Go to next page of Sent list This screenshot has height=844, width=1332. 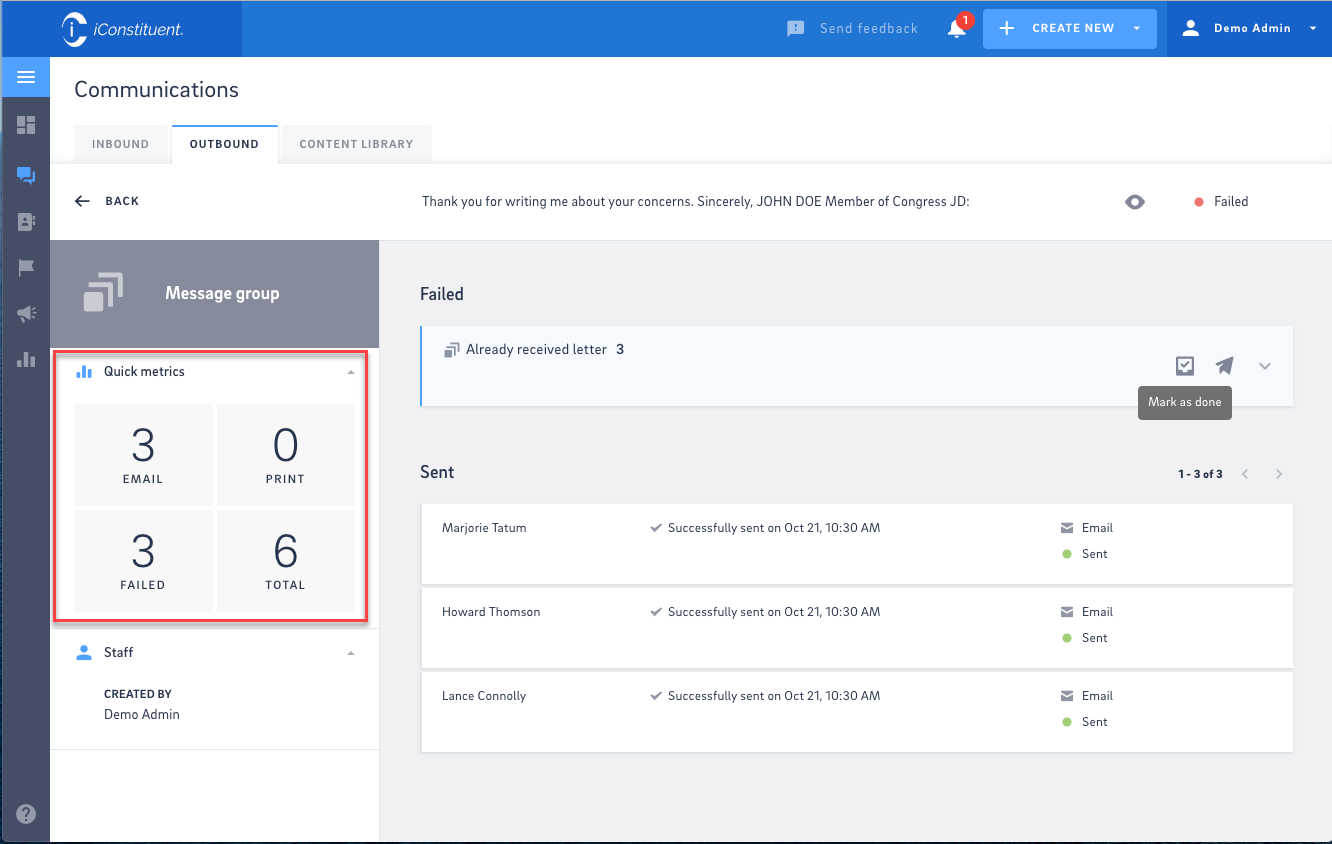click(1279, 474)
